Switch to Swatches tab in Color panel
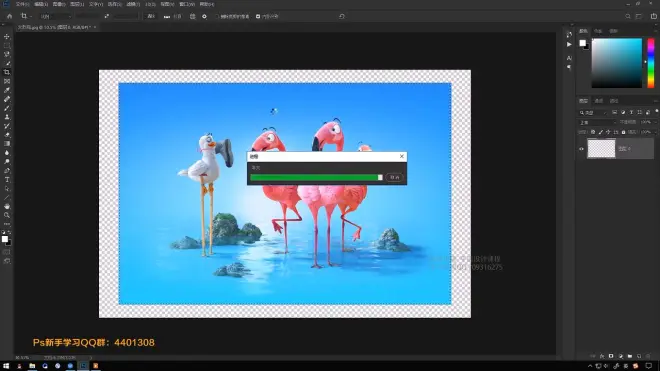The height and width of the screenshot is (371, 660). pos(598,31)
